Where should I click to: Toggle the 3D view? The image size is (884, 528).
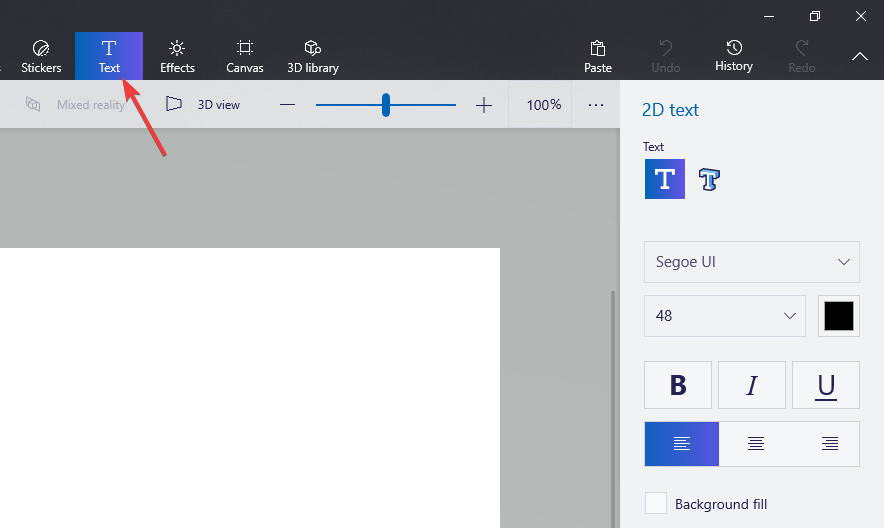pyautogui.click(x=203, y=105)
